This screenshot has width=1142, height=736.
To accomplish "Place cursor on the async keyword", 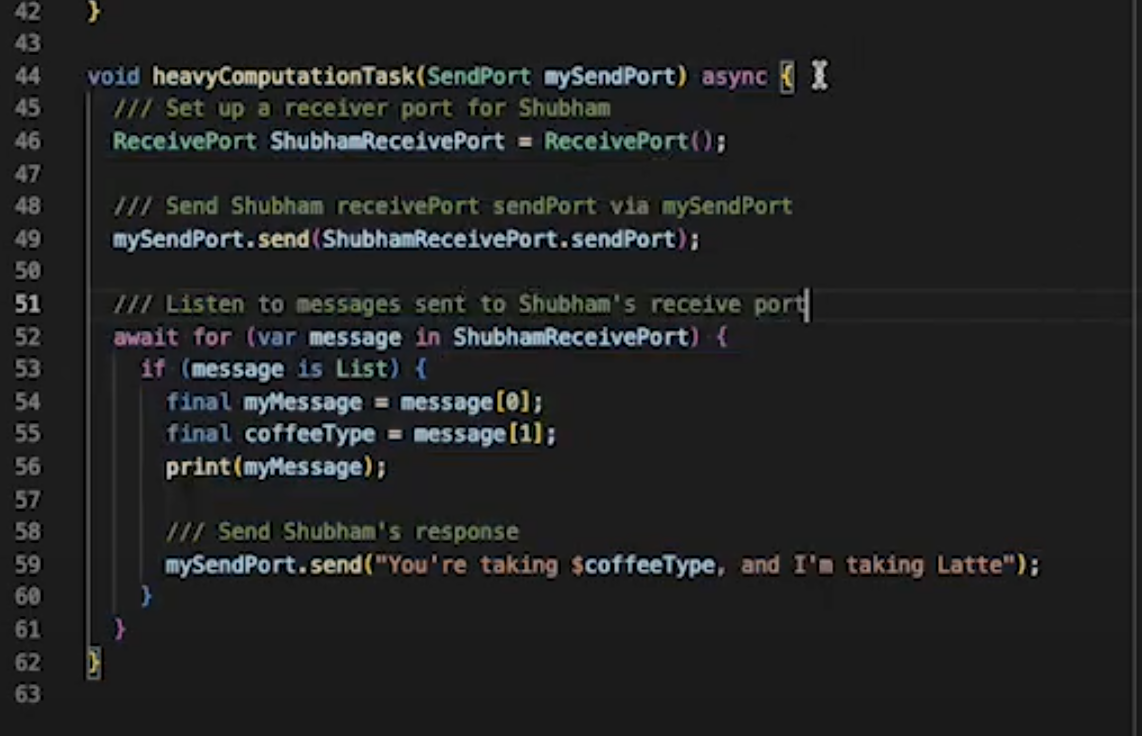I will coord(734,76).
